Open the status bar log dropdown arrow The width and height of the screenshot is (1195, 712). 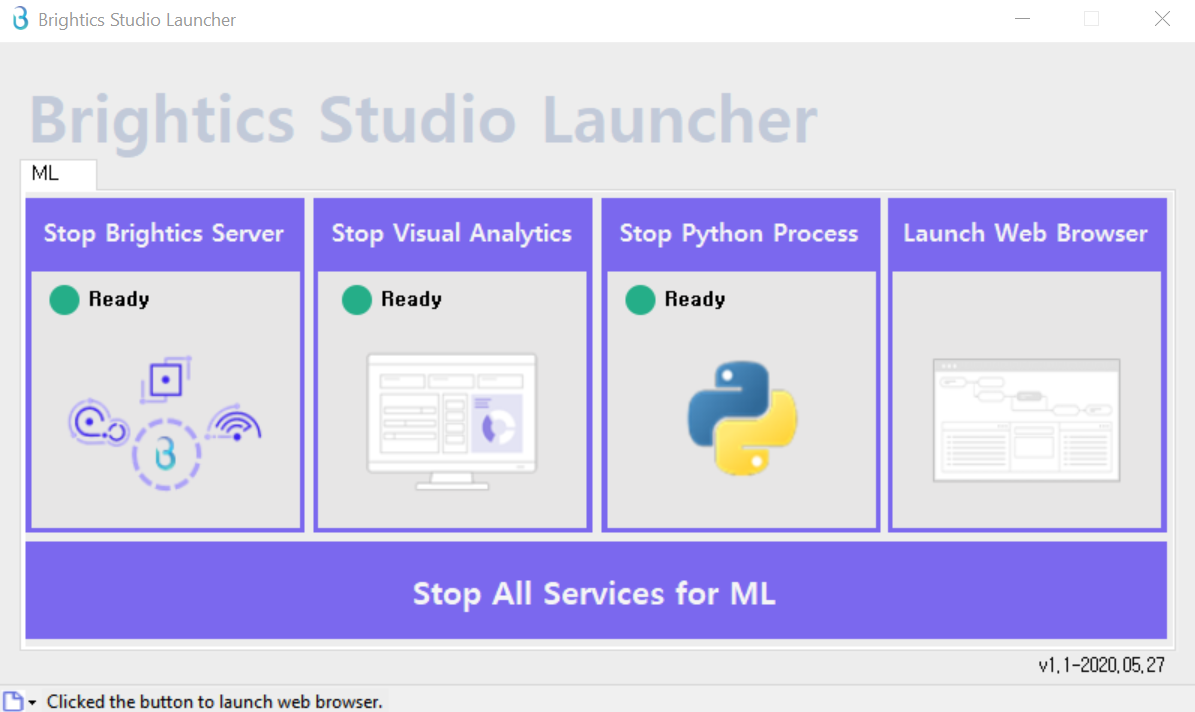[32, 702]
